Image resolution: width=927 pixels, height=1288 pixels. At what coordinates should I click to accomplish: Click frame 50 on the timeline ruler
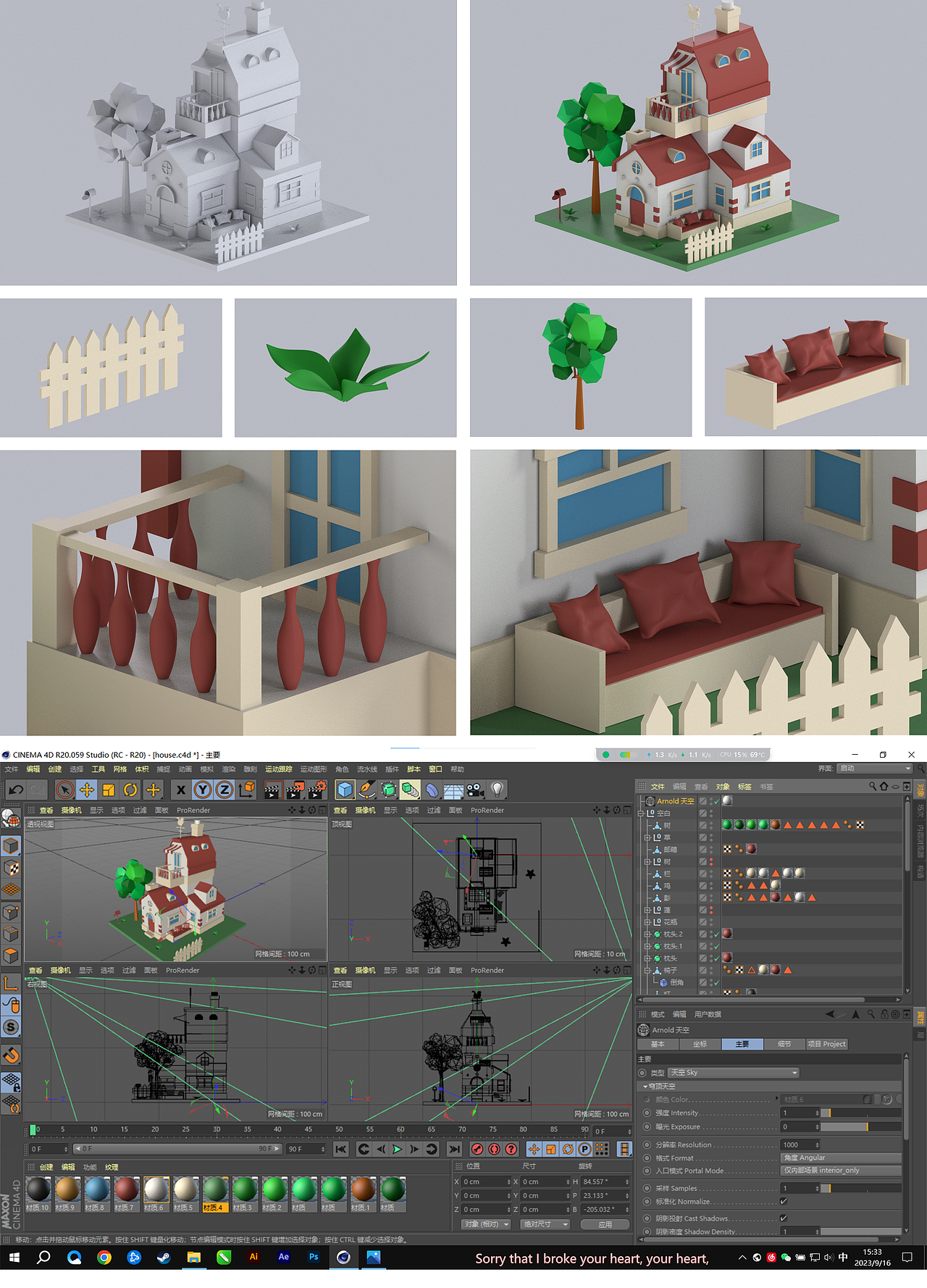339,1129
